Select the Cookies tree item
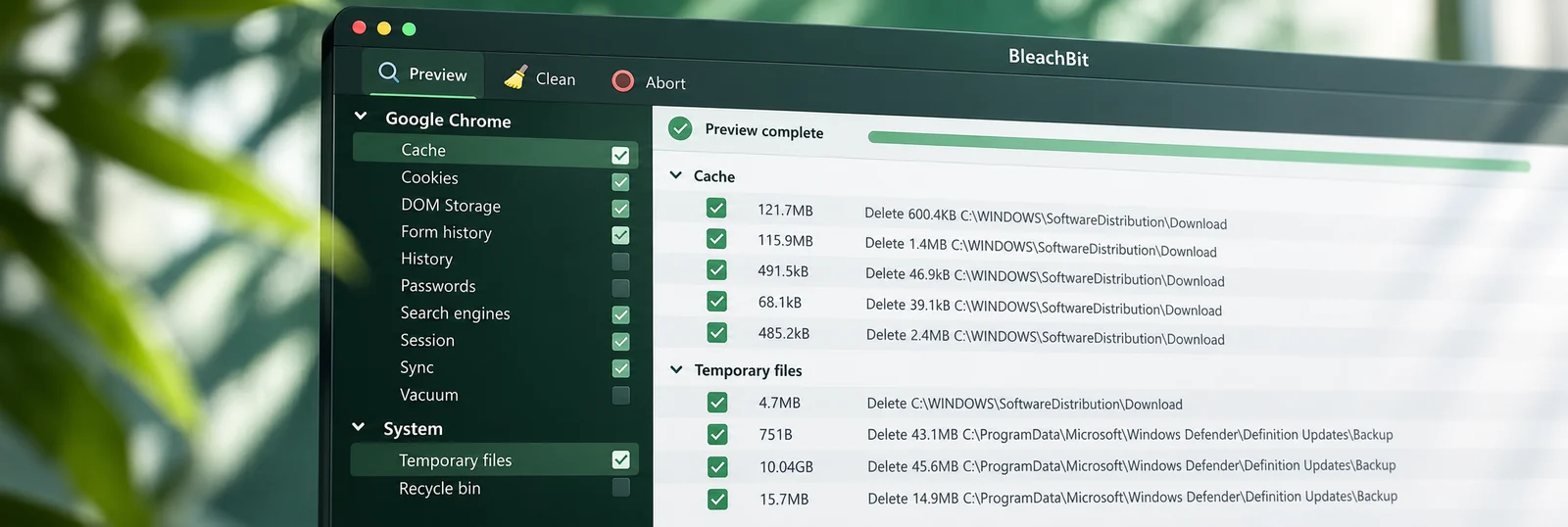This screenshot has width=1568, height=527. click(x=429, y=177)
